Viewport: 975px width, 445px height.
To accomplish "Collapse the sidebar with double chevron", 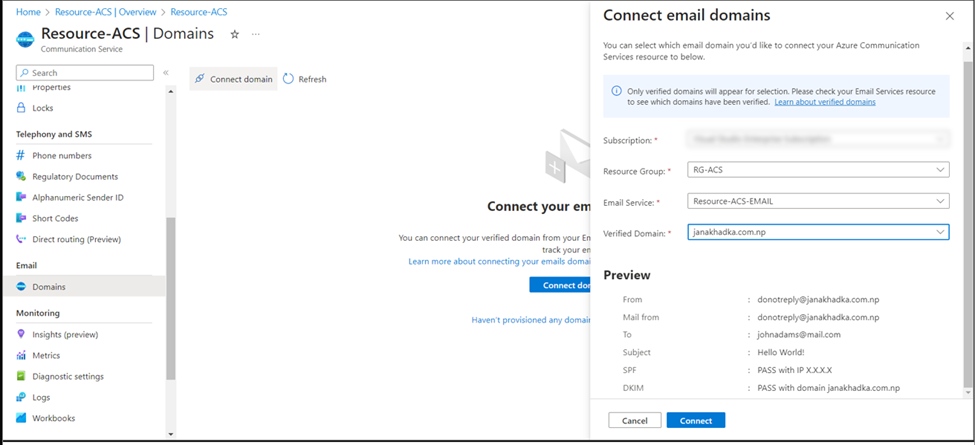I will point(166,73).
